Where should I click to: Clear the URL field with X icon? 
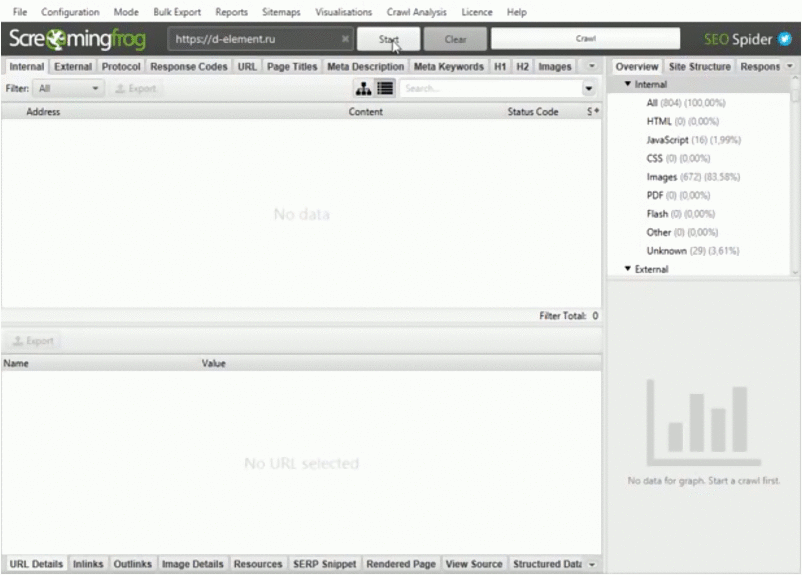345,39
